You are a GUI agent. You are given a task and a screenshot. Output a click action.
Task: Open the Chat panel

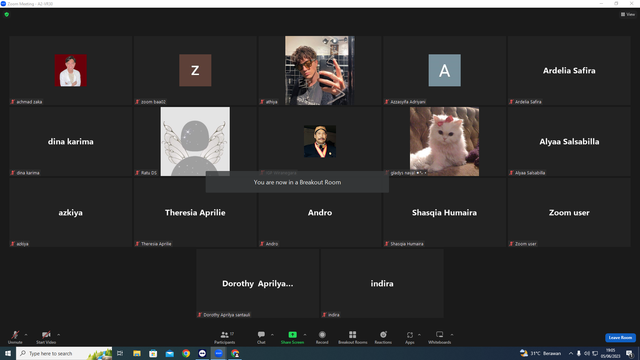(261, 337)
